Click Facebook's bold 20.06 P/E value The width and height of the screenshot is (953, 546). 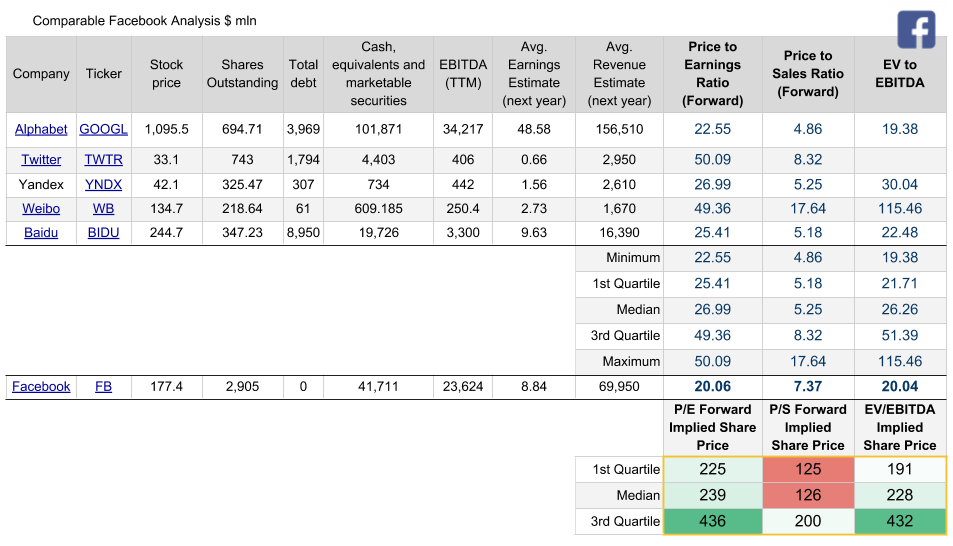712,387
